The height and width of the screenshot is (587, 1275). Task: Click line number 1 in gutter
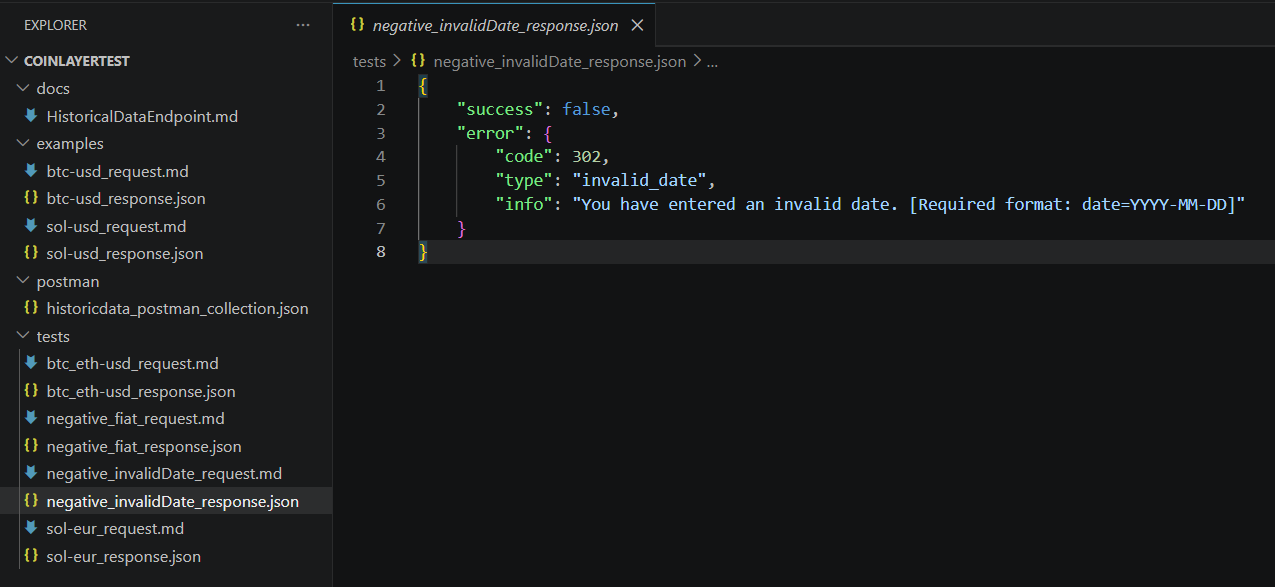tap(380, 86)
